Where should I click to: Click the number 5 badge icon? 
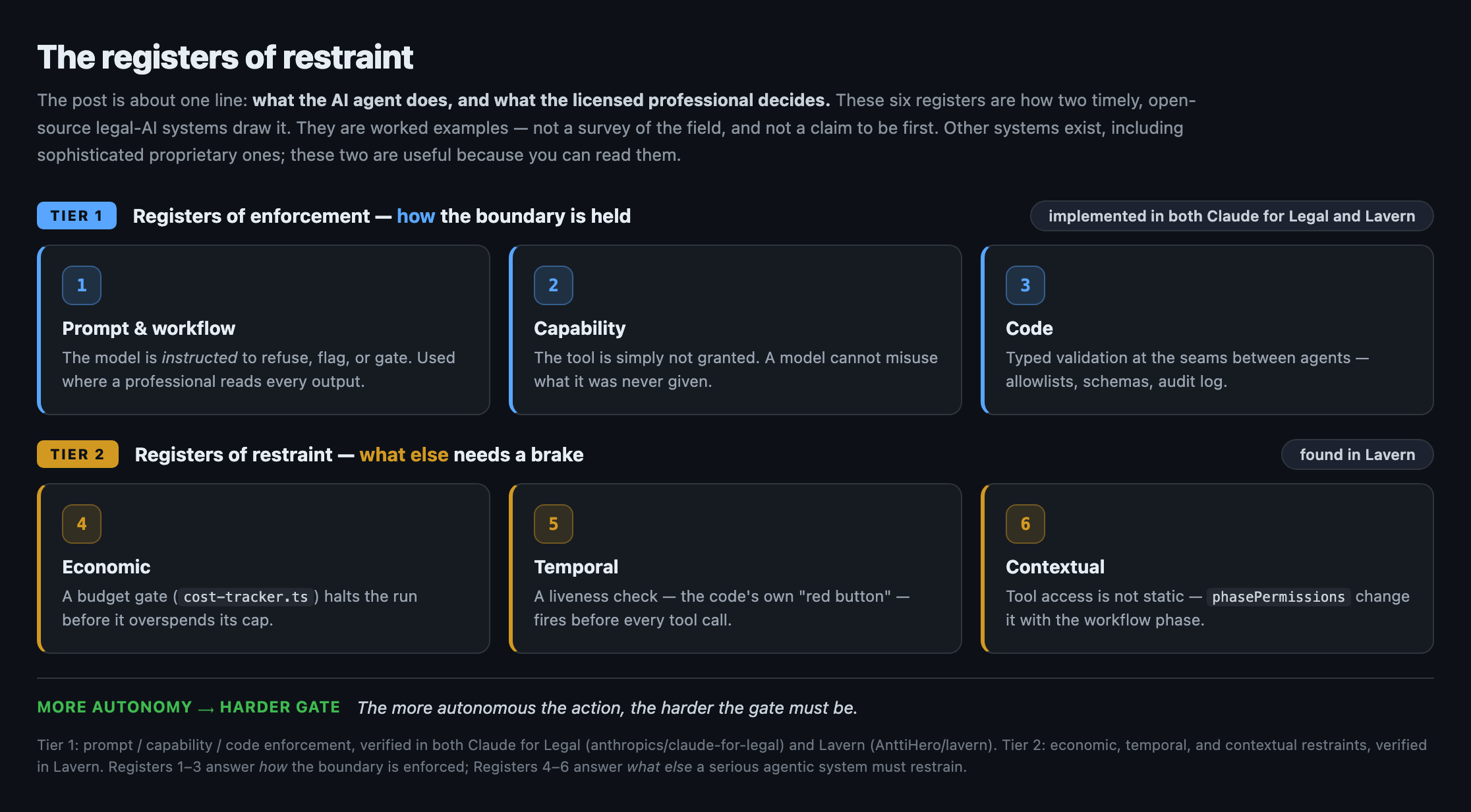pos(554,524)
